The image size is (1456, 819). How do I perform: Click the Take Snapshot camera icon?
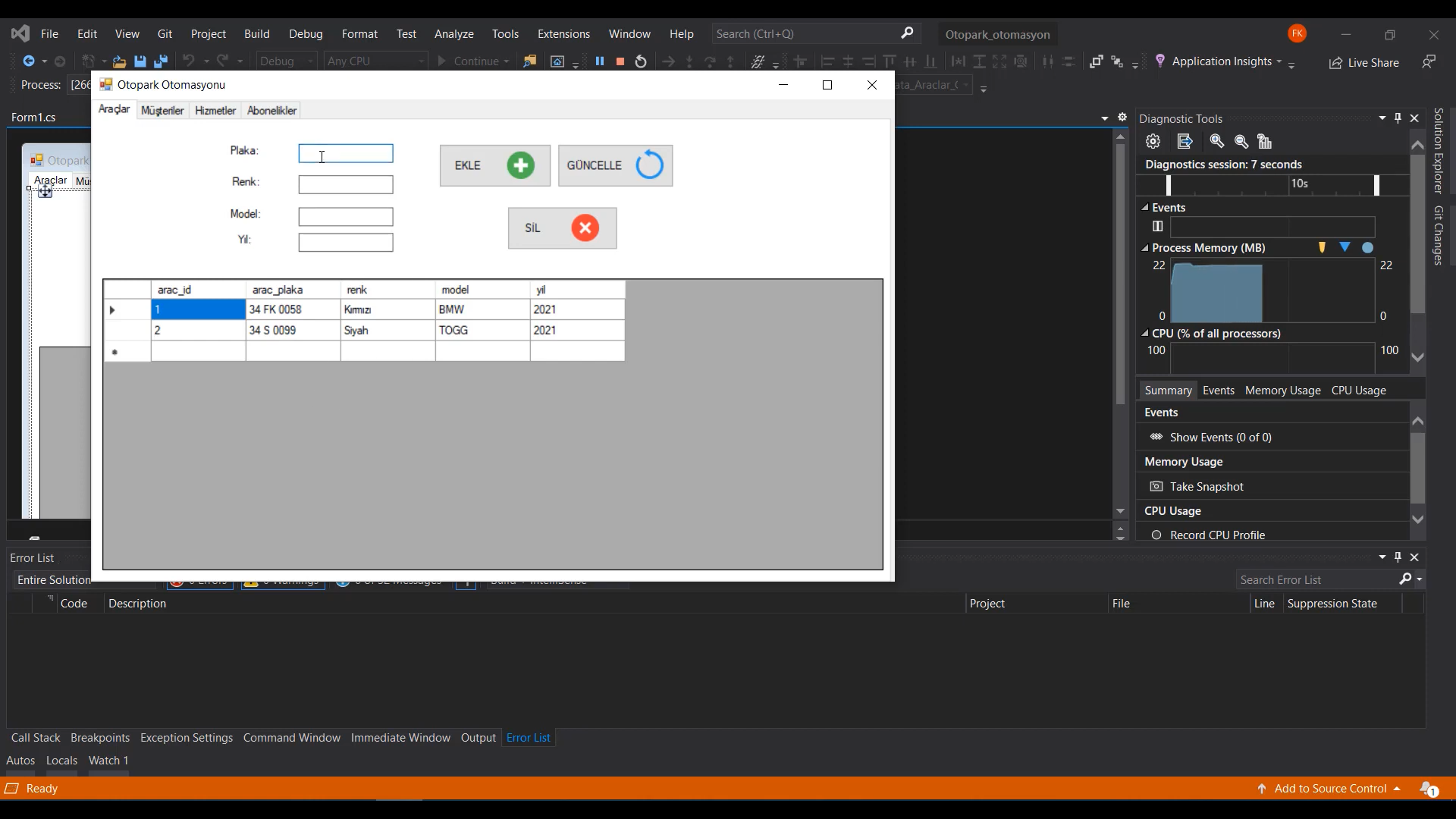click(1156, 487)
